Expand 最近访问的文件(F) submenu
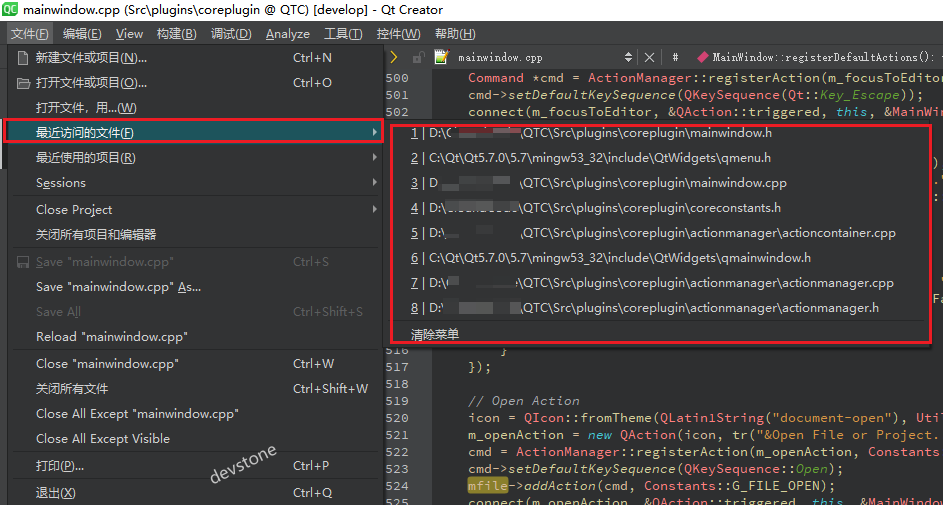 coord(194,132)
